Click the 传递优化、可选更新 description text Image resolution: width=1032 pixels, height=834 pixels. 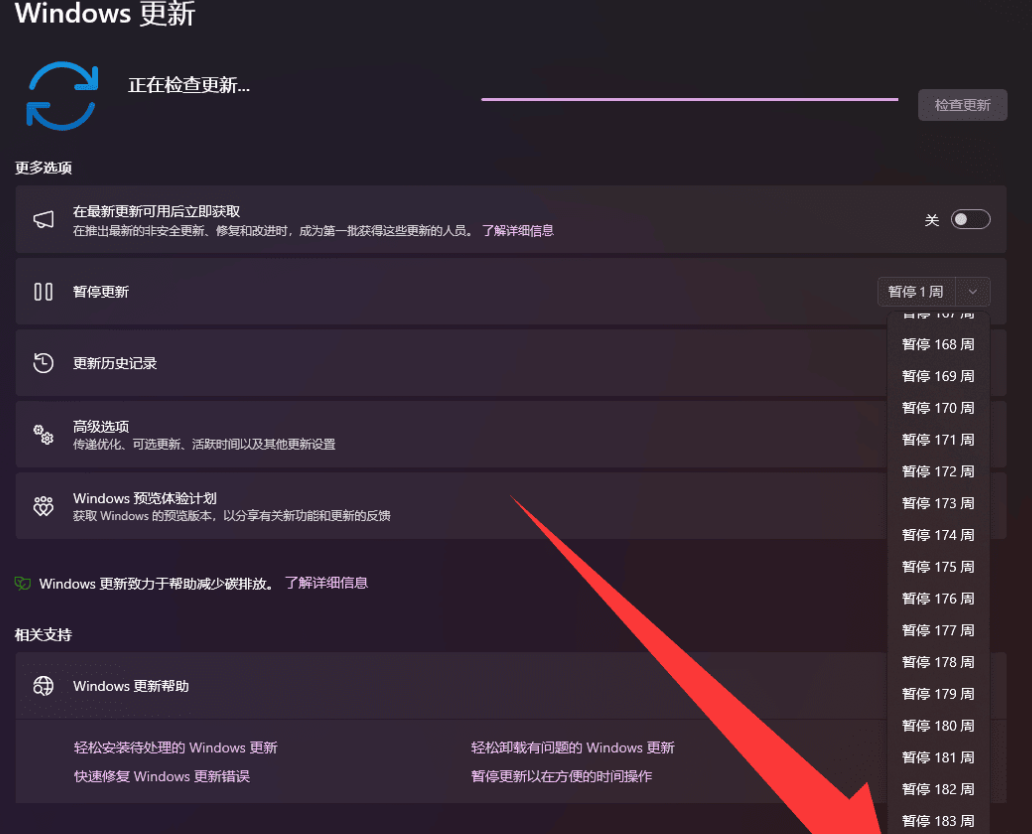point(204,444)
